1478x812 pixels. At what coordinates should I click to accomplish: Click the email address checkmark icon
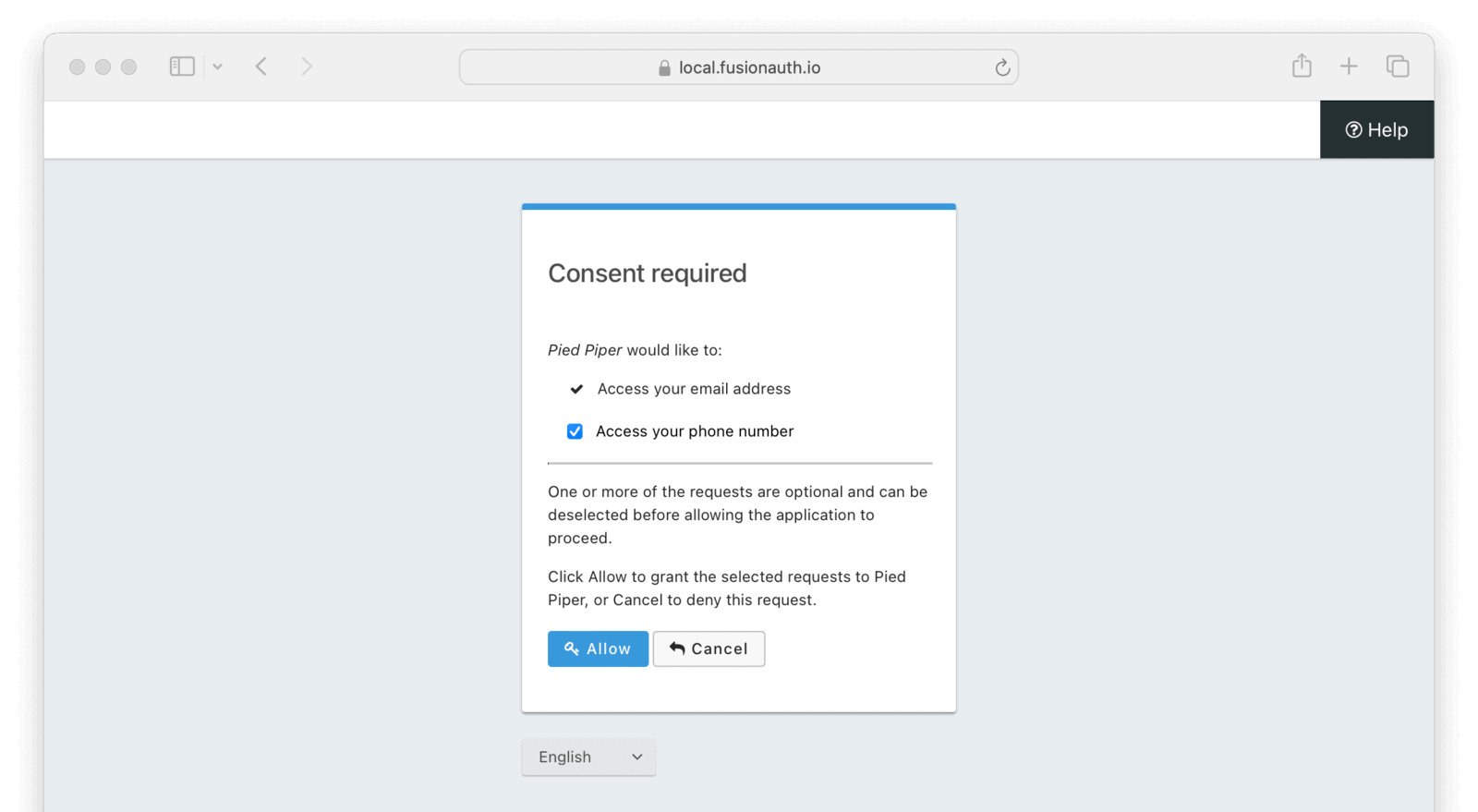pyautogui.click(x=576, y=389)
